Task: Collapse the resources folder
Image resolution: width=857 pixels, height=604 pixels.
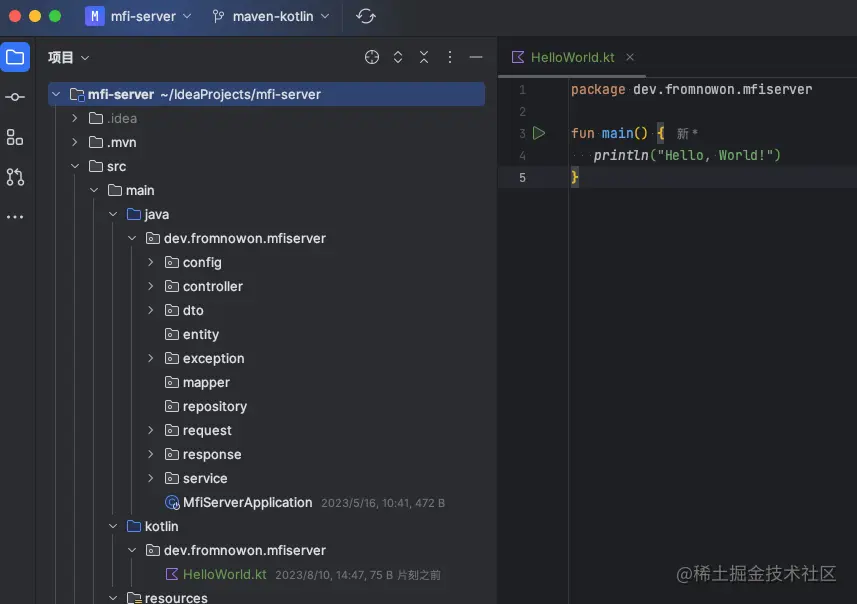Action: 113,597
